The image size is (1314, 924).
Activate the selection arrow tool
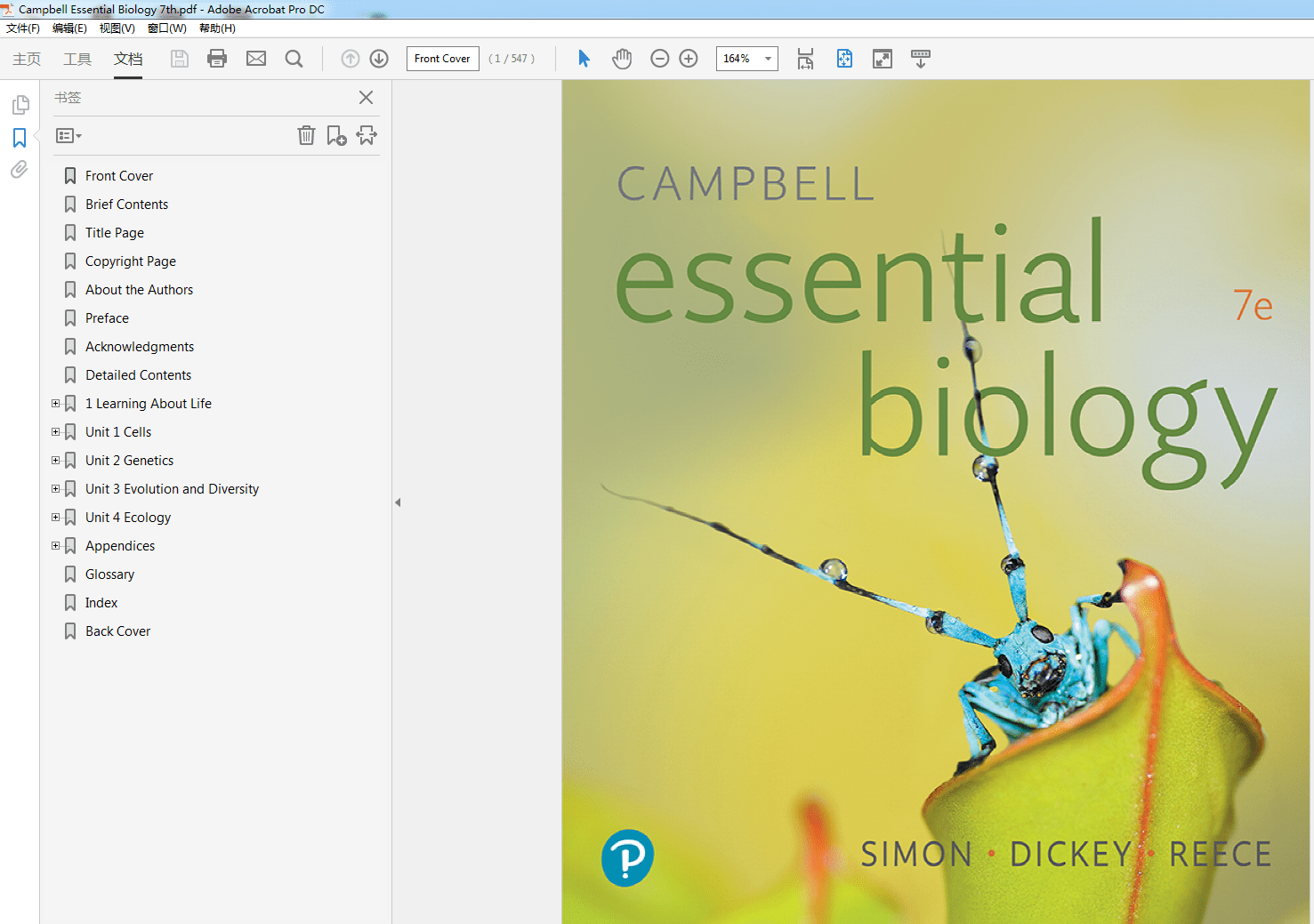coord(584,59)
